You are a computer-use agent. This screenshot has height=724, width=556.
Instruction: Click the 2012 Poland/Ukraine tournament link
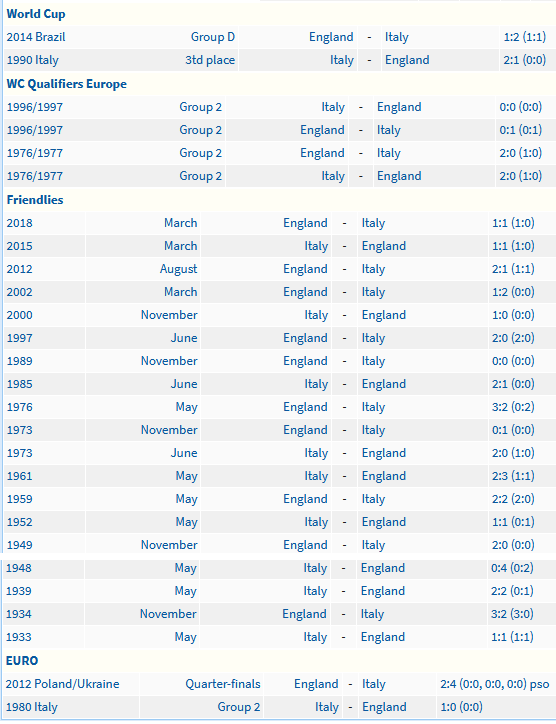pos(62,684)
